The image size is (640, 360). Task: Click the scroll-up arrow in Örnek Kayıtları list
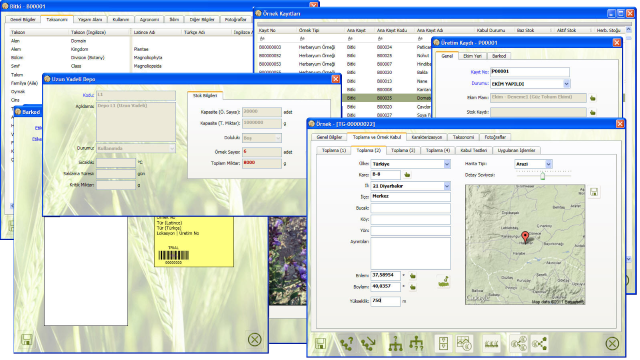629,30
